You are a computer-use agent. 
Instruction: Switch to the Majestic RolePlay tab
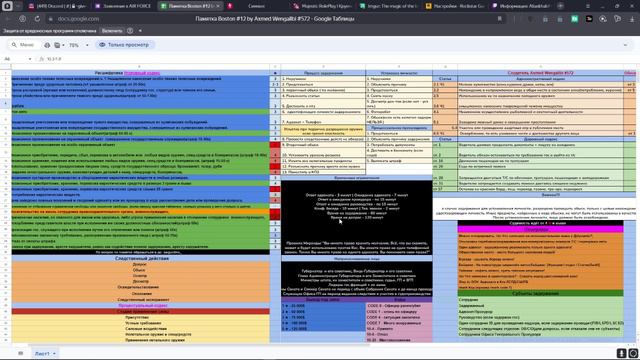point(322,6)
